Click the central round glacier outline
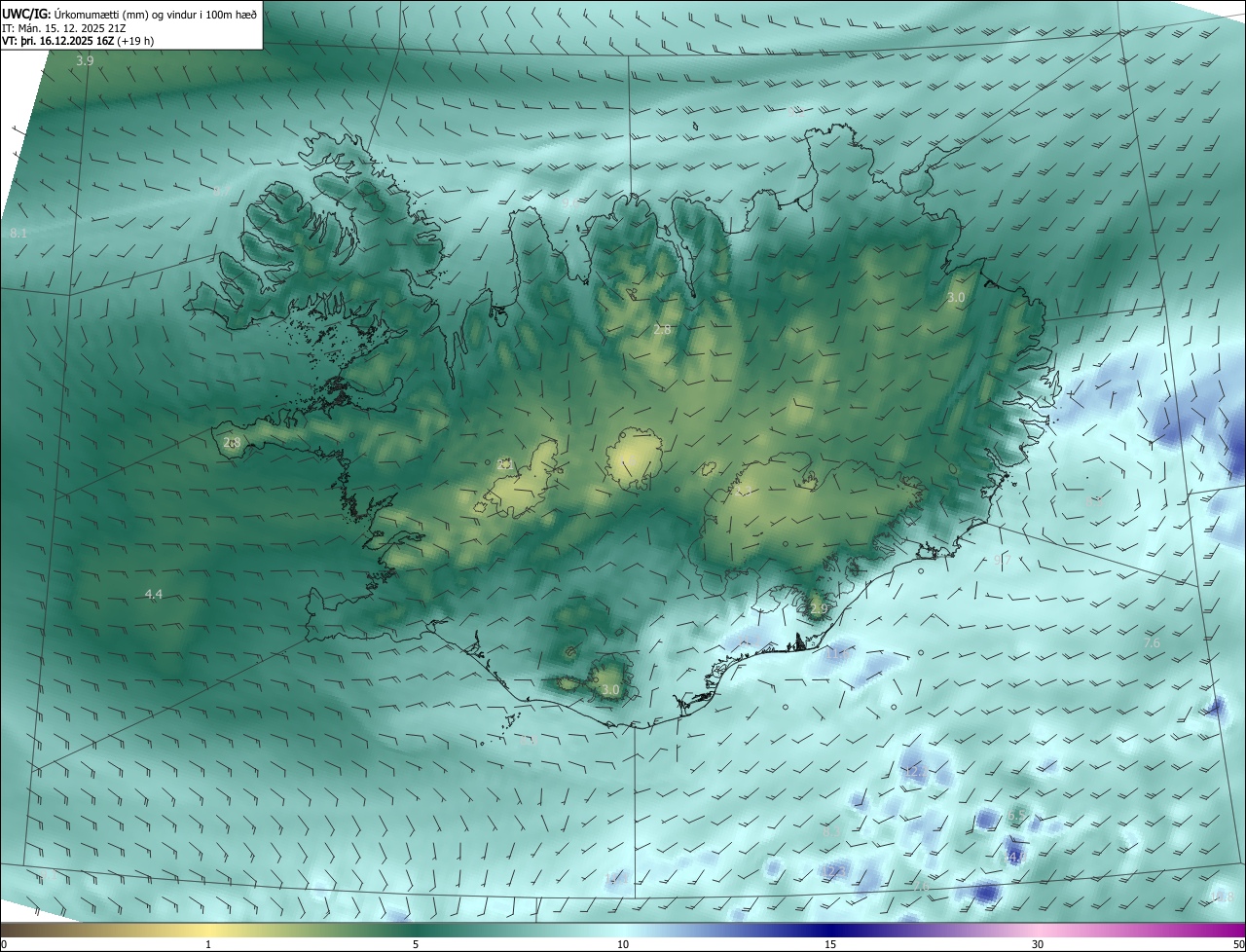1246x952 pixels. (x=635, y=457)
